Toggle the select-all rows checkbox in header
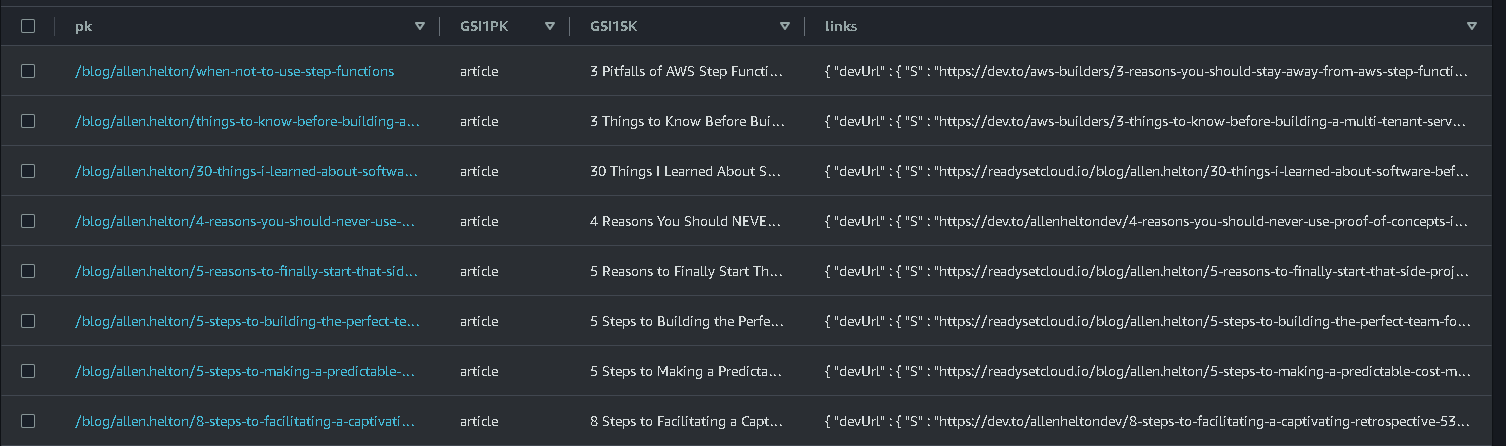Image resolution: width=1506 pixels, height=446 pixels. [28, 26]
